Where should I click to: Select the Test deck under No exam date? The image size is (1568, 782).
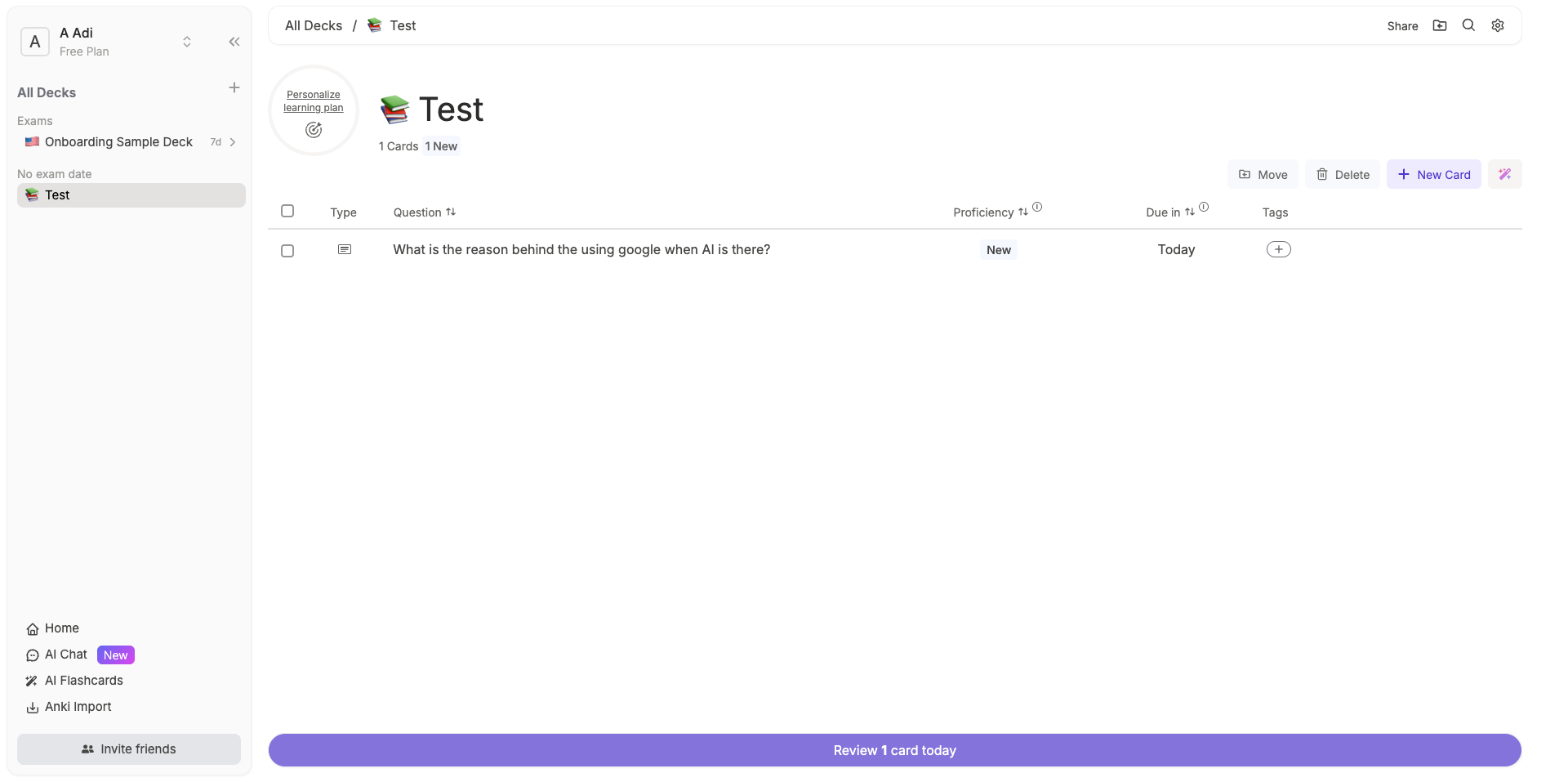56,195
